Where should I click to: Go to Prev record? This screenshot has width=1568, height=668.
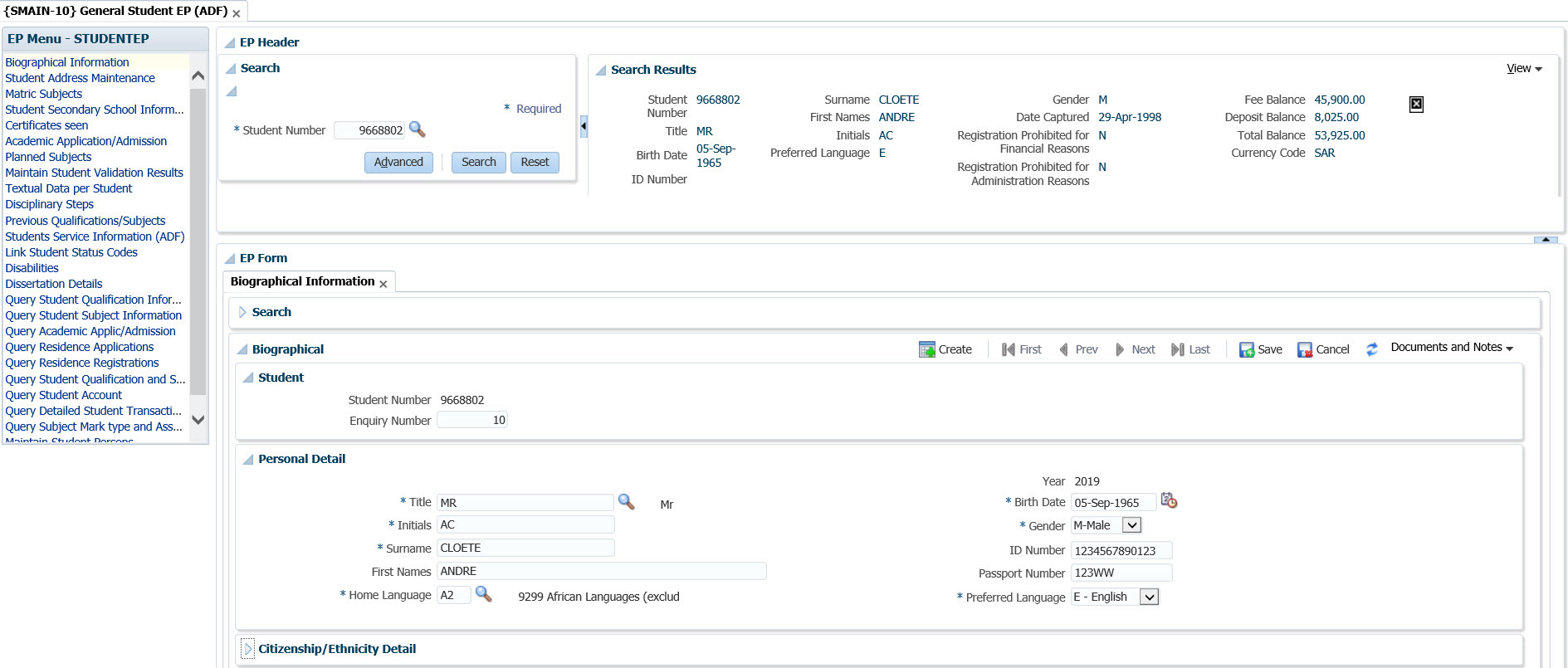point(1078,349)
